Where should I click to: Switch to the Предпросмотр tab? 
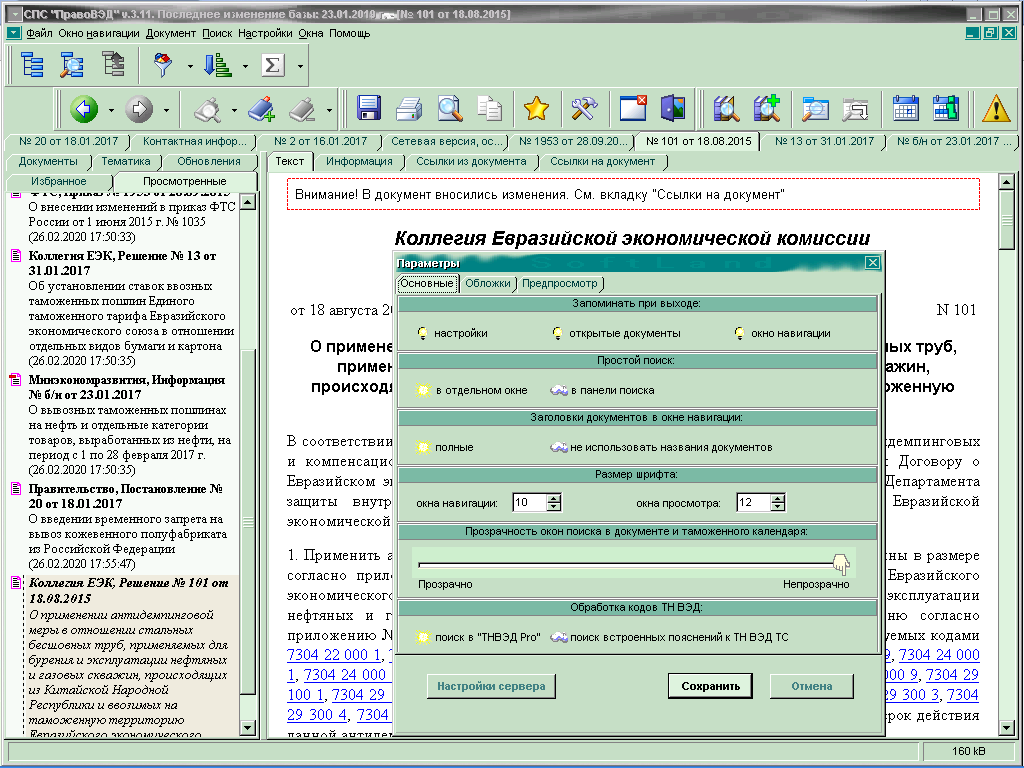[560, 283]
